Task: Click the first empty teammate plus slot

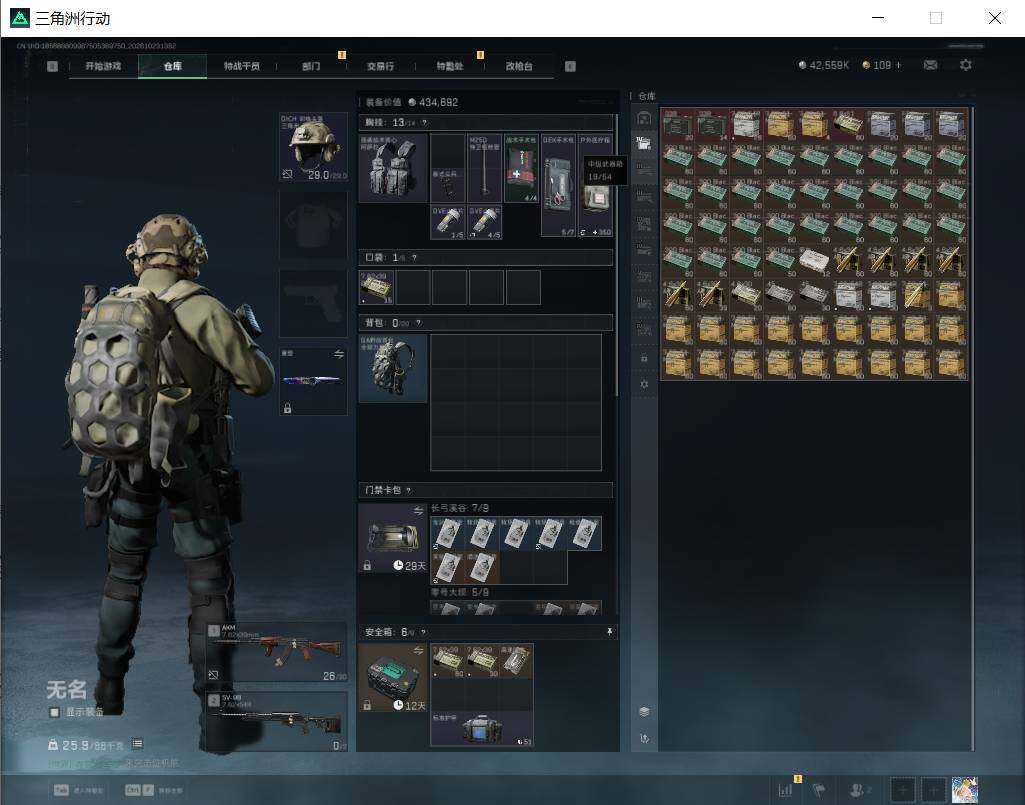Action: pyautogui.click(x=902, y=790)
